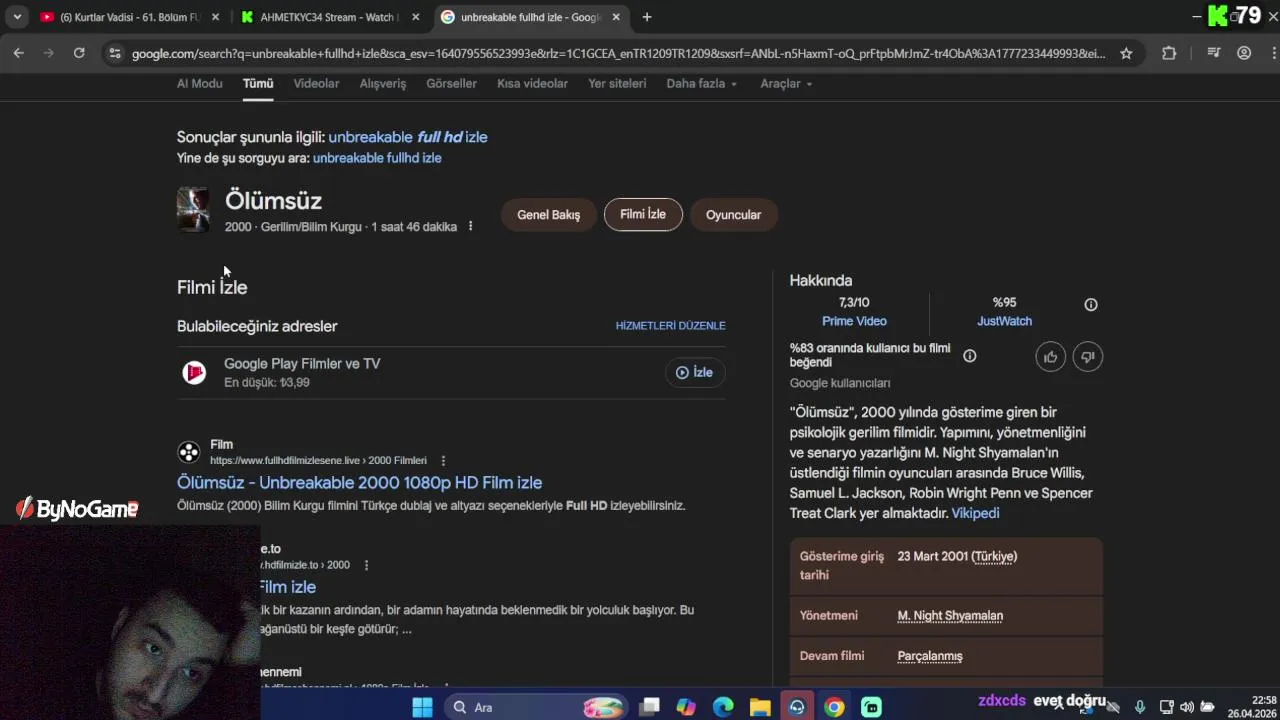Open the Parçalanmış sequel link
Screen dimensions: 1280x720
[x=930, y=656]
